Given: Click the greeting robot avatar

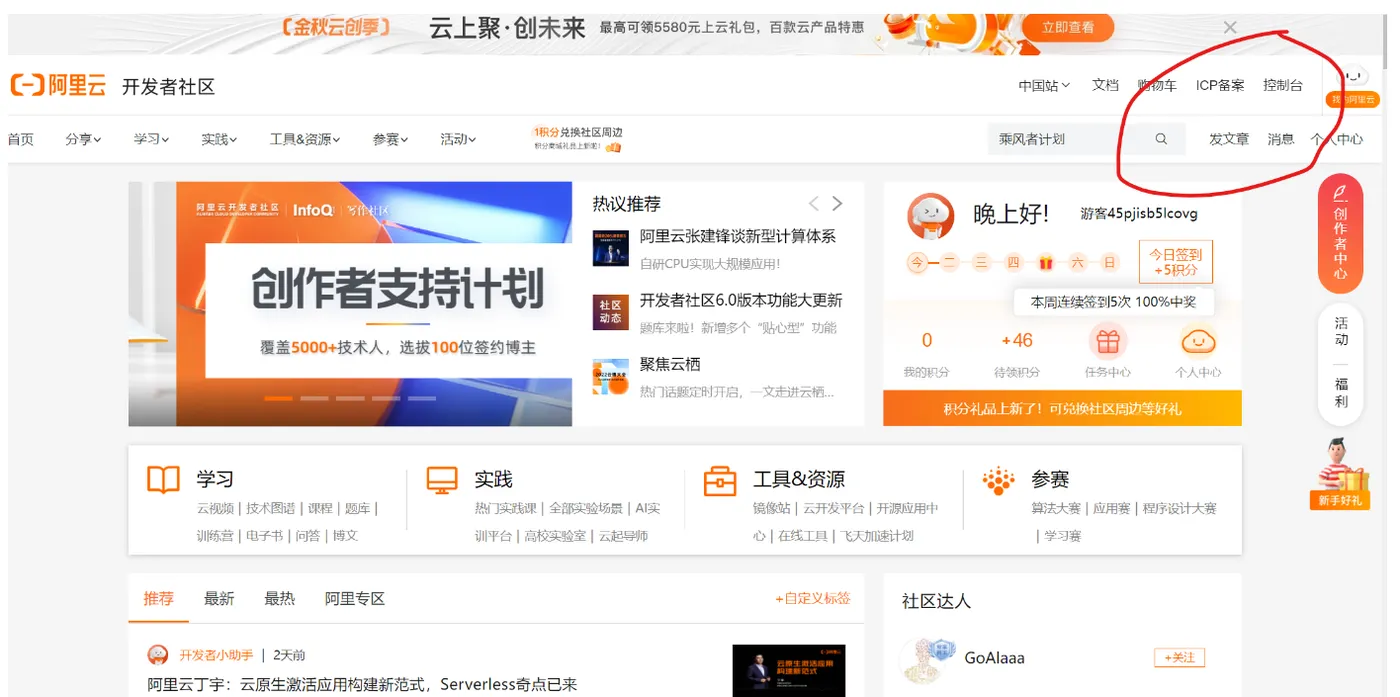Looking at the screenshot, I should [930, 215].
